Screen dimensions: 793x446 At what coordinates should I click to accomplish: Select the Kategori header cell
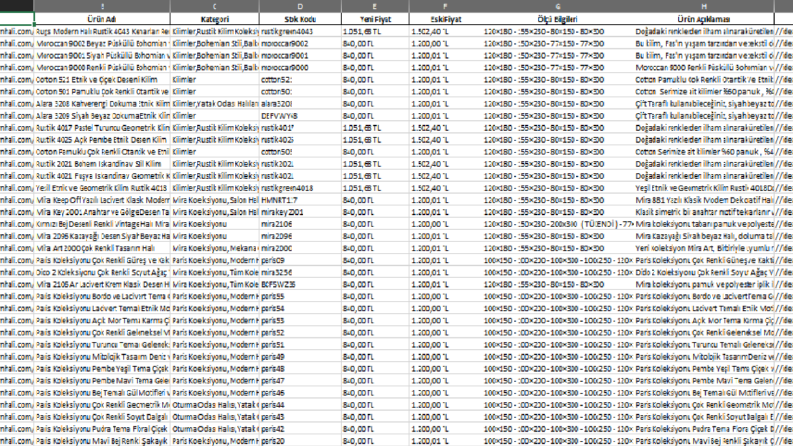214,19
